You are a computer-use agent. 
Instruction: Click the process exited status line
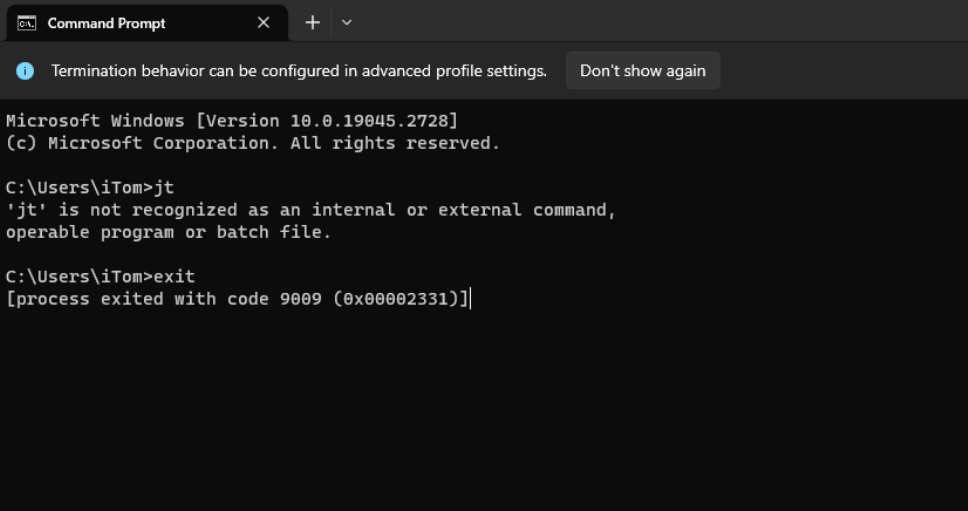click(238, 299)
